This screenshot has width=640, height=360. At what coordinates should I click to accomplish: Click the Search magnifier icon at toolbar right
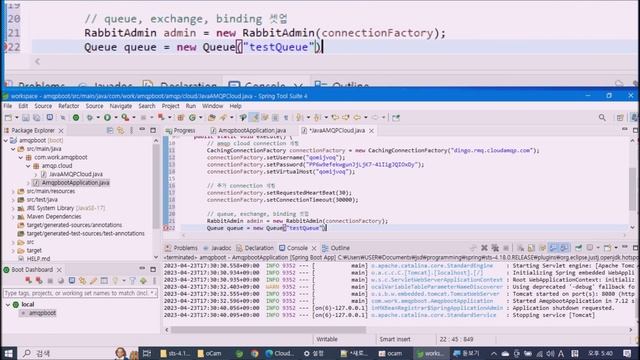pos(602,118)
